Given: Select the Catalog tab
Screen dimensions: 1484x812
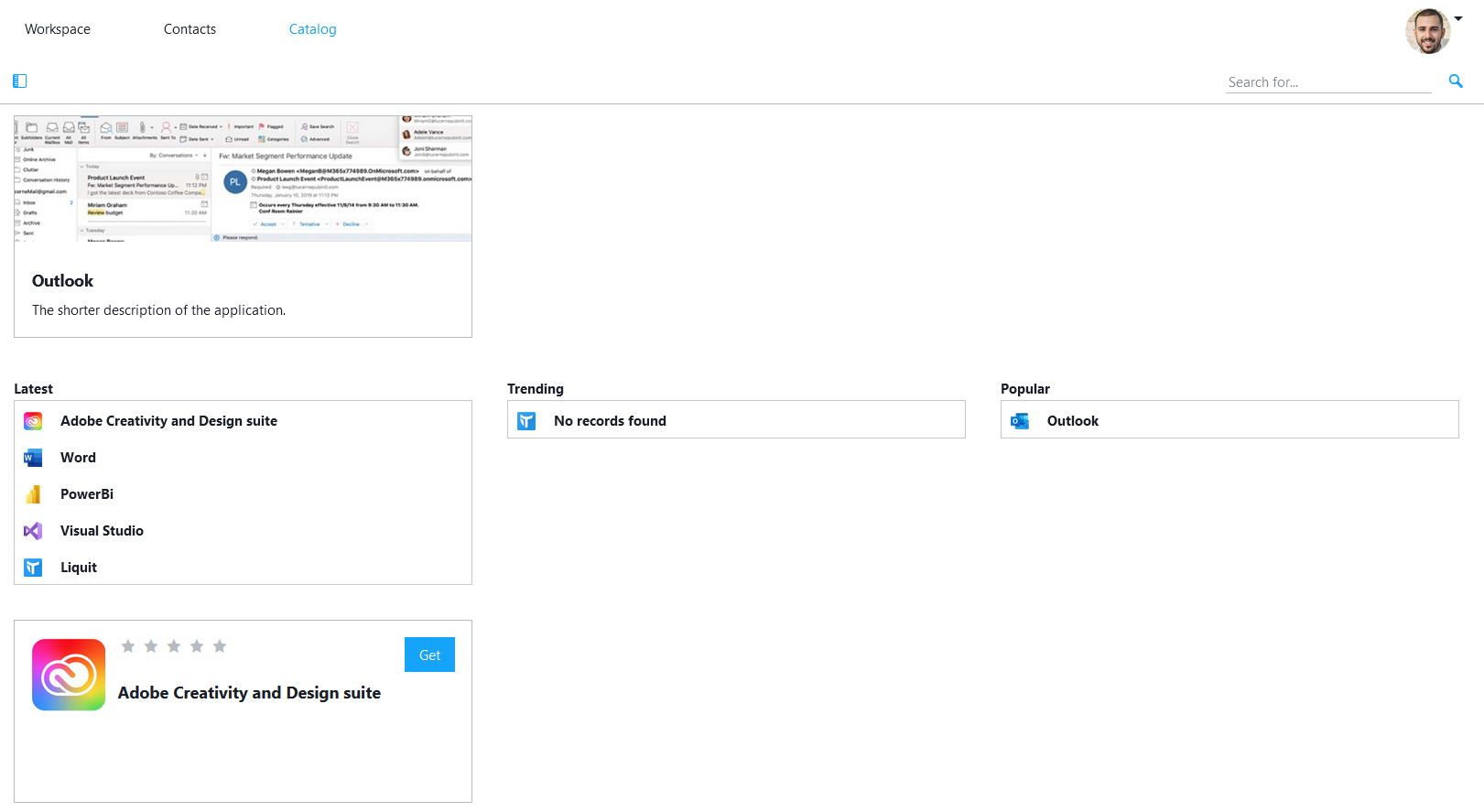Looking at the screenshot, I should click(312, 29).
